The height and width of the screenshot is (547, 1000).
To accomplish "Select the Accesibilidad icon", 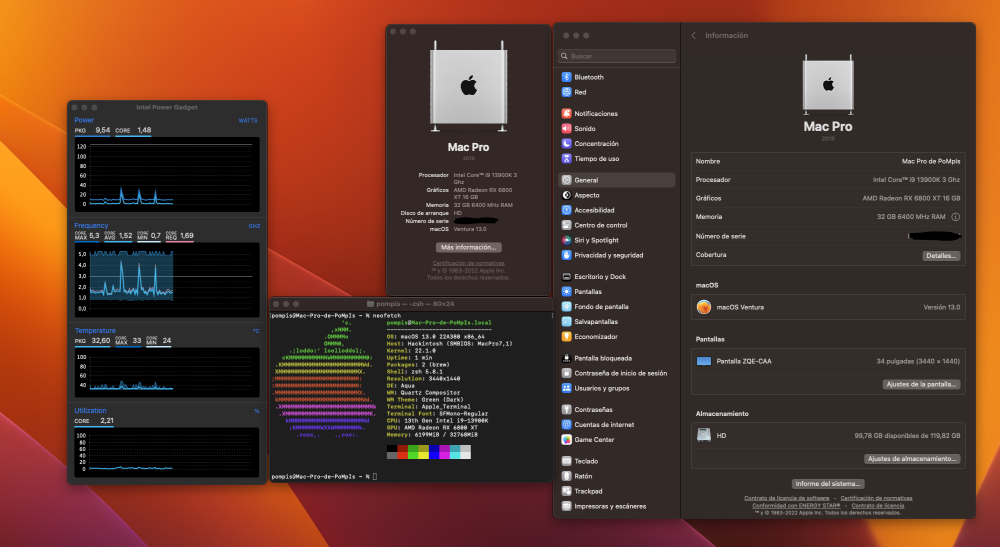I will (566, 210).
